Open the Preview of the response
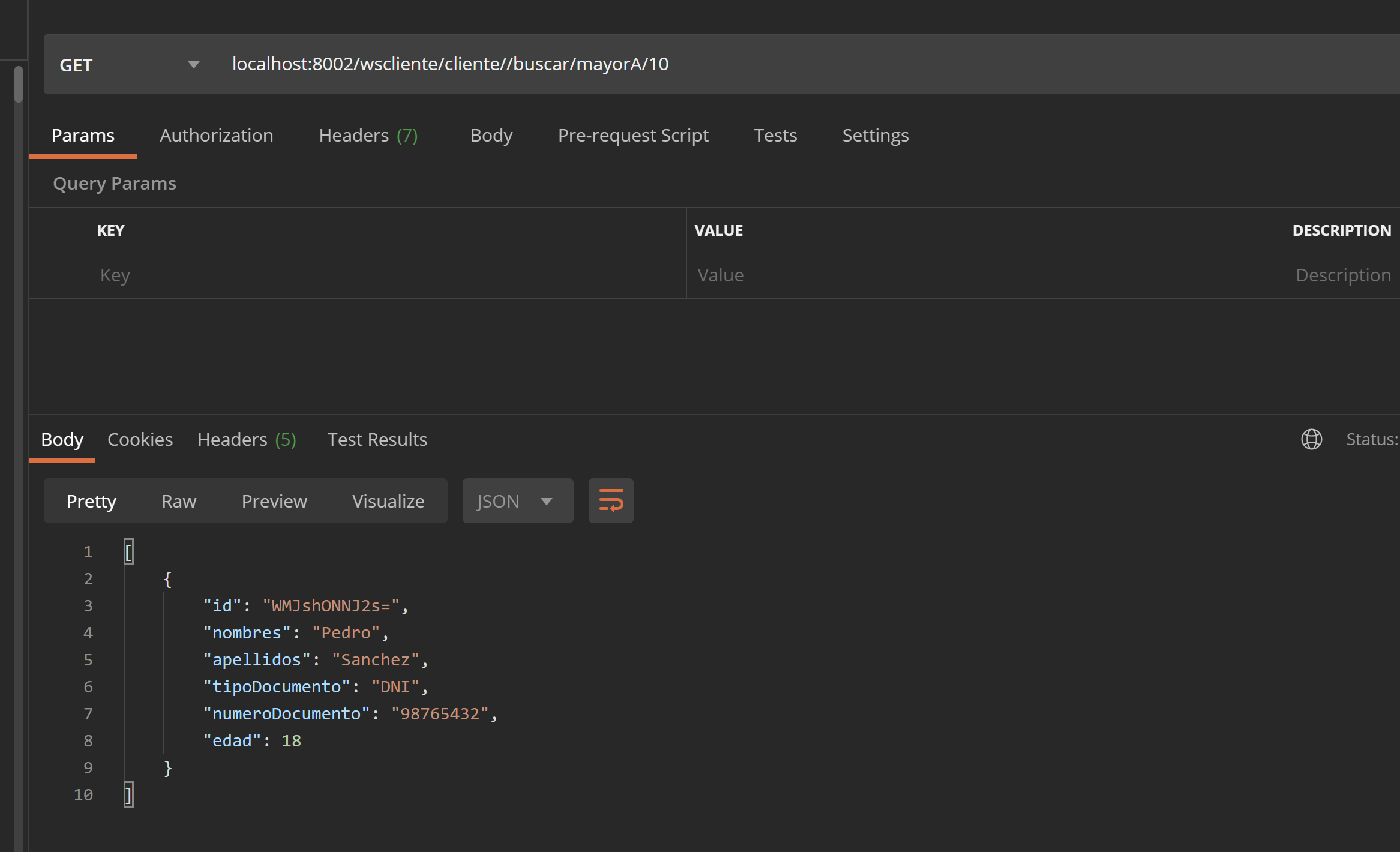The width and height of the screenshot is (1400, 852). [274, 500]
